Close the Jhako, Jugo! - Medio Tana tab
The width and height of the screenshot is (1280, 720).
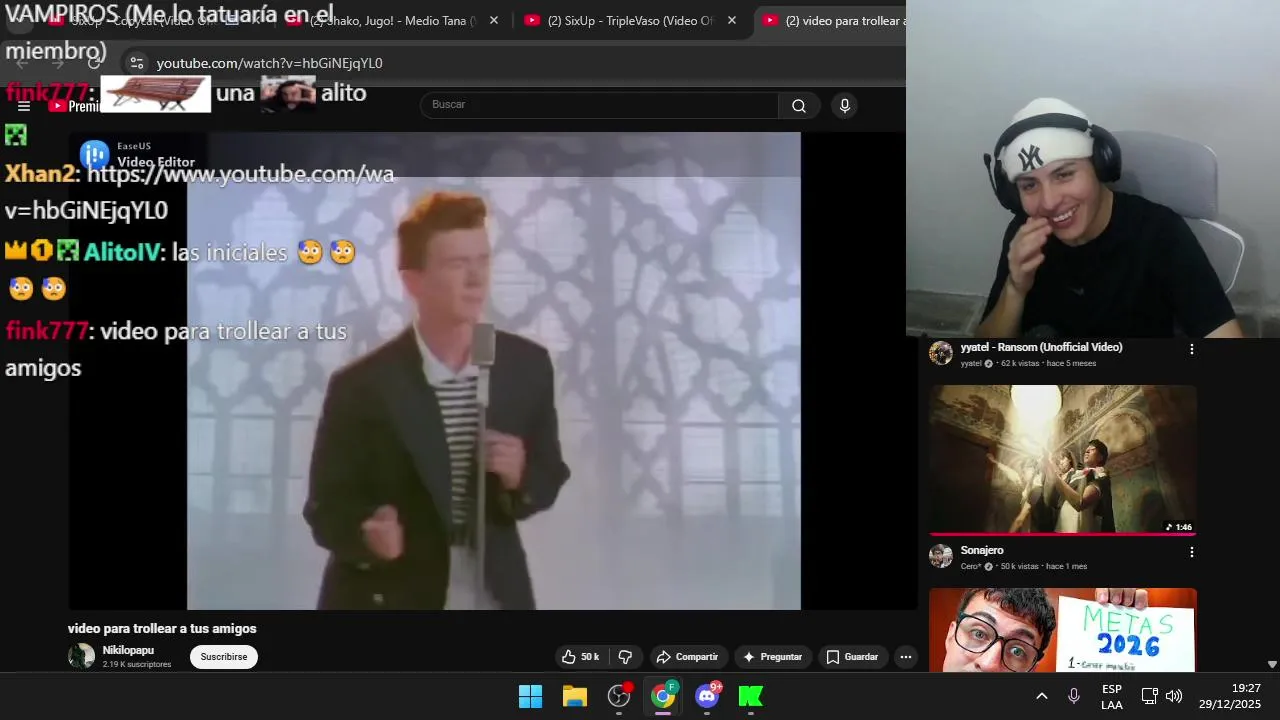pyautogui.click(x=493, y=20)
